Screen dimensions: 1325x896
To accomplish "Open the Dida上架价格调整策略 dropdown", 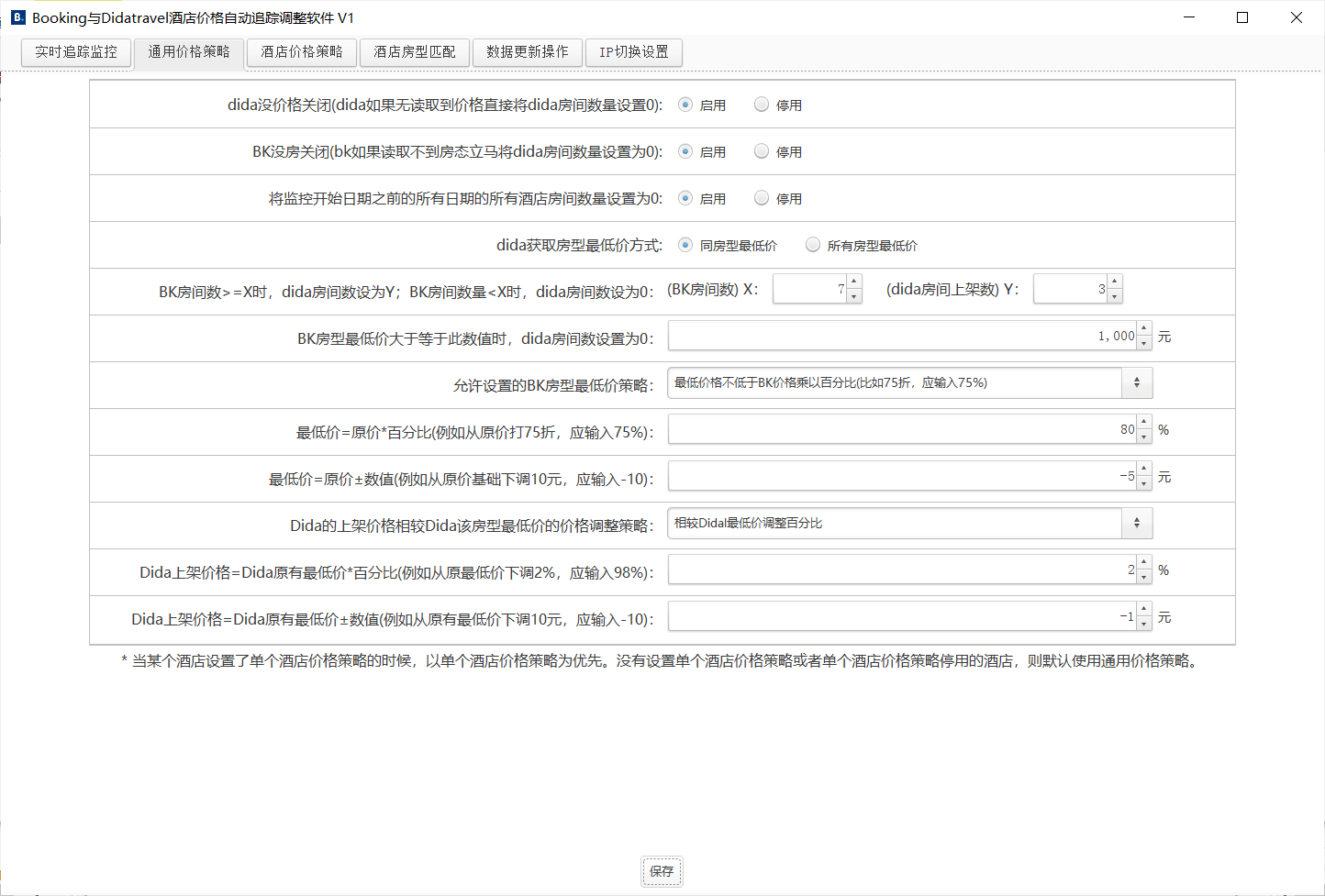I will [909, 523].
